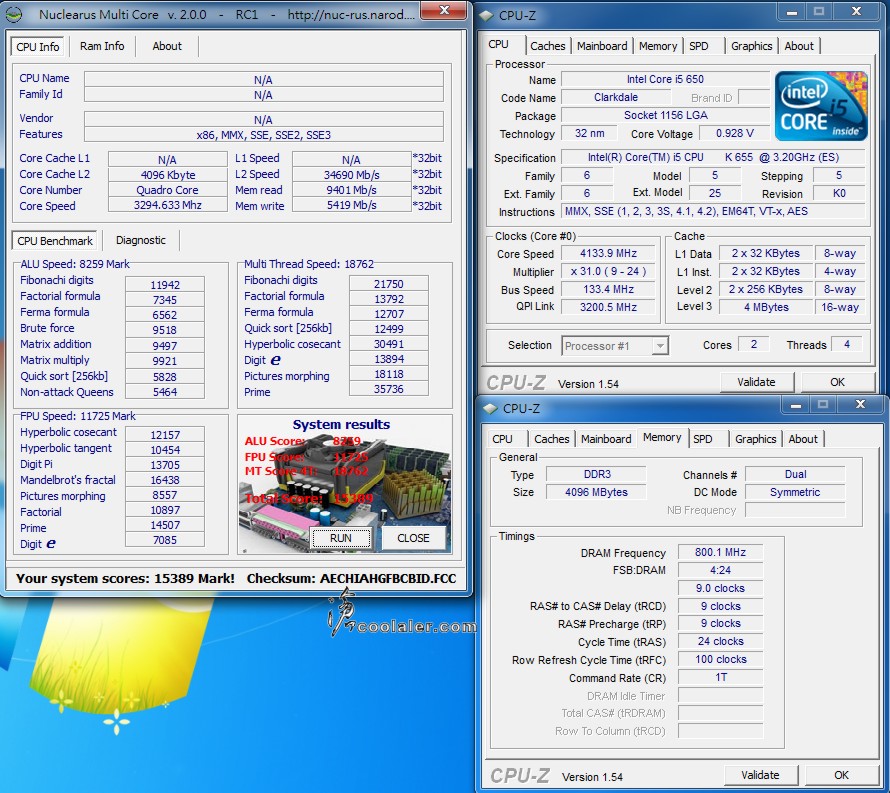
Task: Switch to the Diagnostic tab
Action: click(141, 240)
